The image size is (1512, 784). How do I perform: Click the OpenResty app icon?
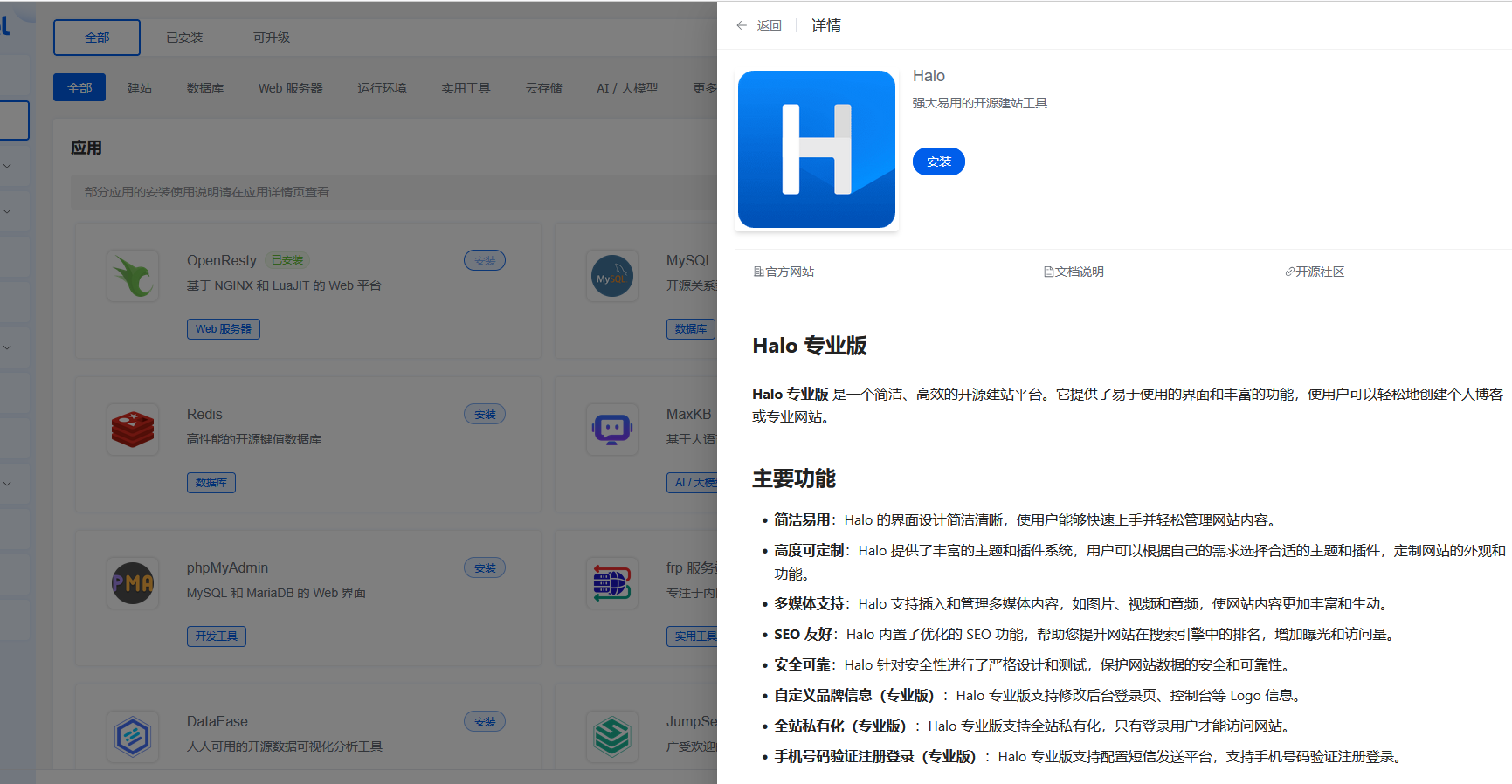[x=133, y=276]
